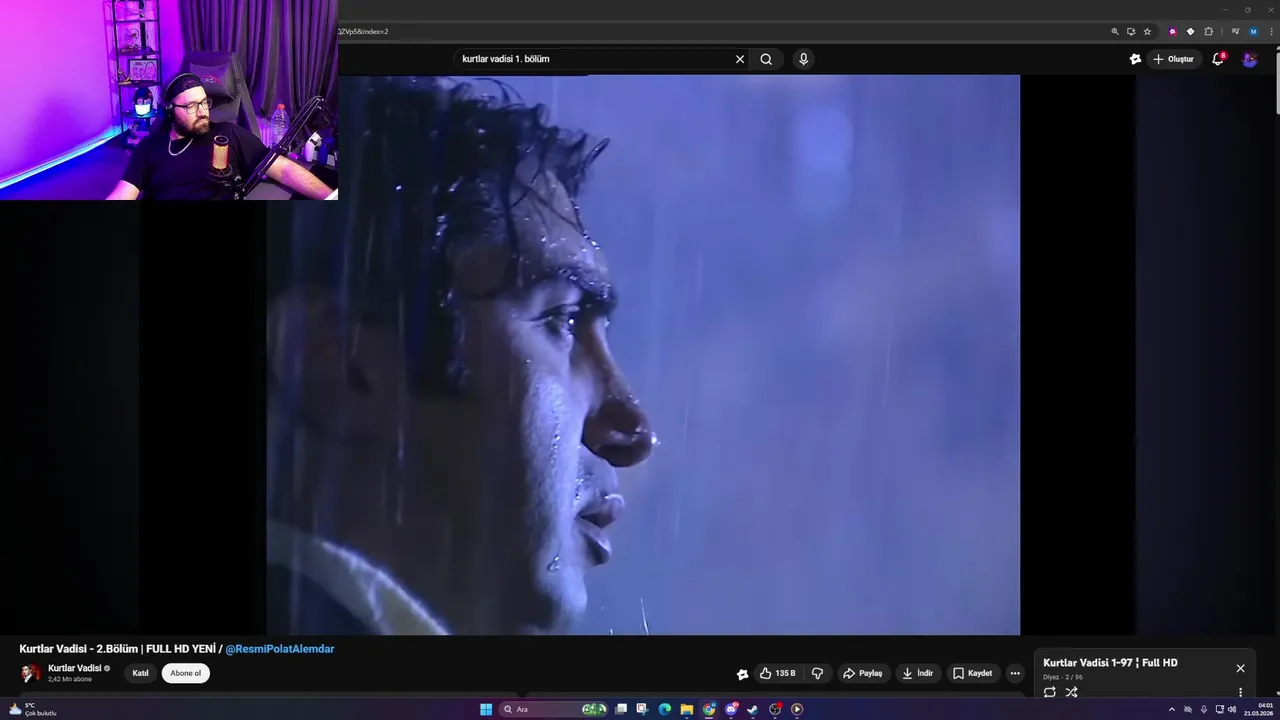Bookmark this page with the star icon
Viewport: 1280px width, 720px height.
coord(1147,31)
